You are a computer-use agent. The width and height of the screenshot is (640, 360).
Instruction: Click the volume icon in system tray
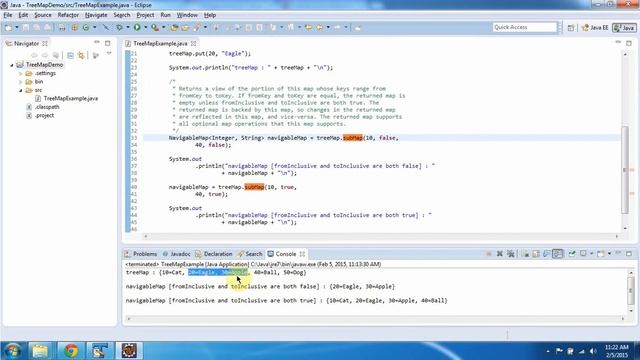tap(593, 351)
